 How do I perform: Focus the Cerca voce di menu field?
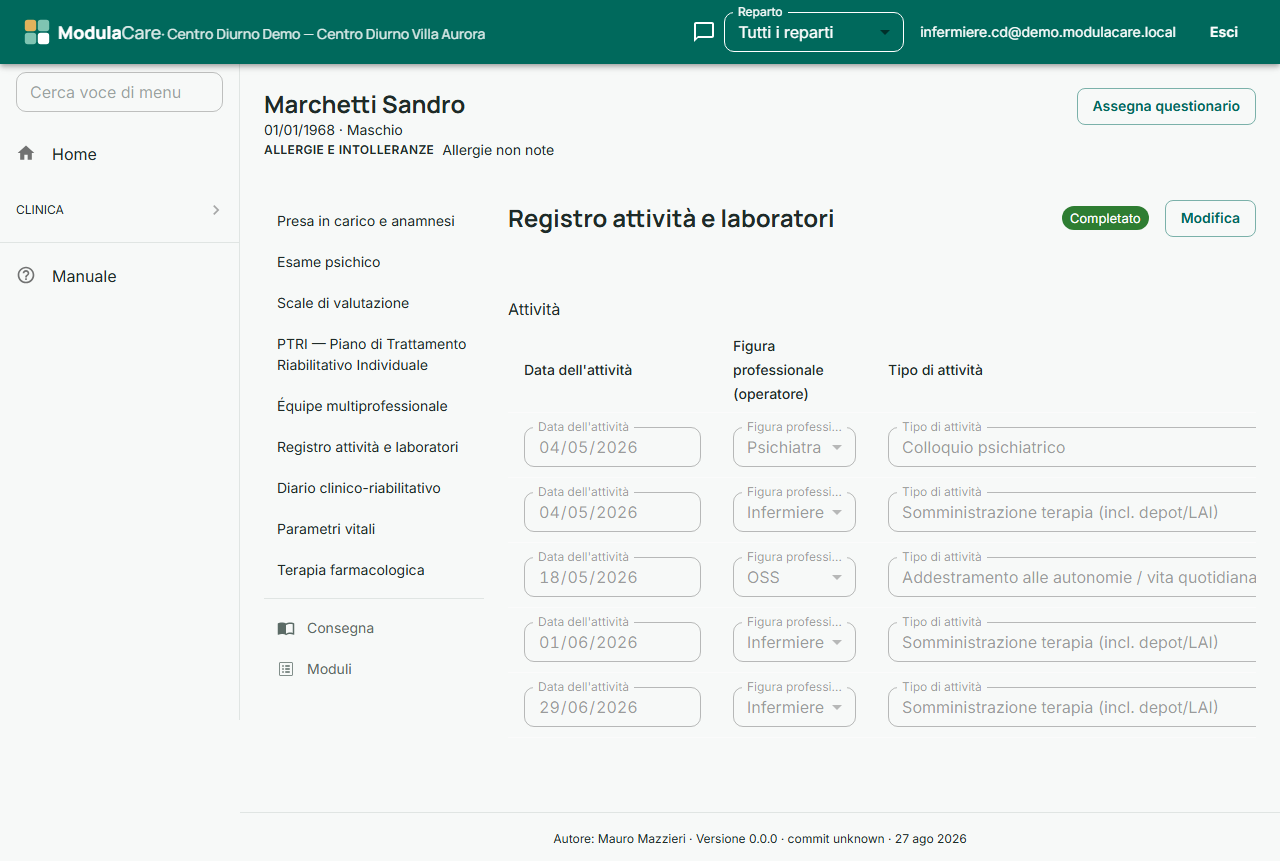coord(119,92)
